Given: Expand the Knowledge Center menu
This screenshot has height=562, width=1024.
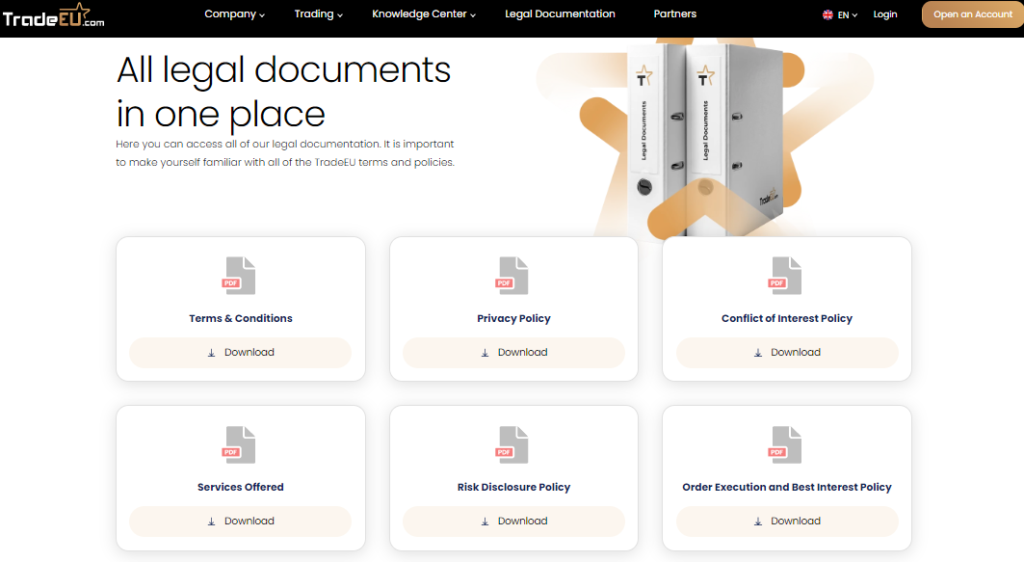Looking at the screenshot, I should 424,14.
